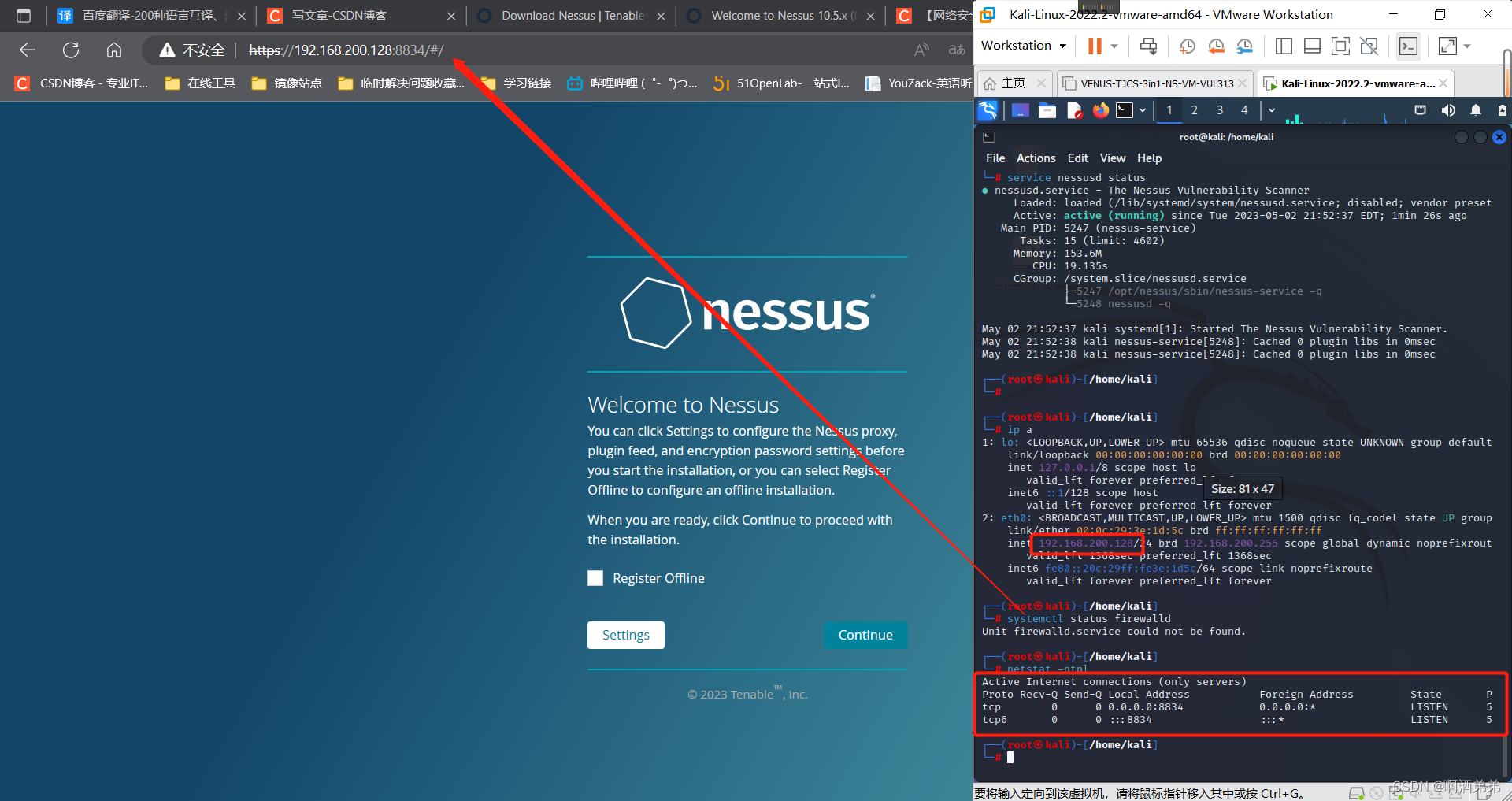Image resolution: width=1512 pixels, height=801 pixels.
Task: Click Kali panel show desktop icon
Action: pos(1021,110)
